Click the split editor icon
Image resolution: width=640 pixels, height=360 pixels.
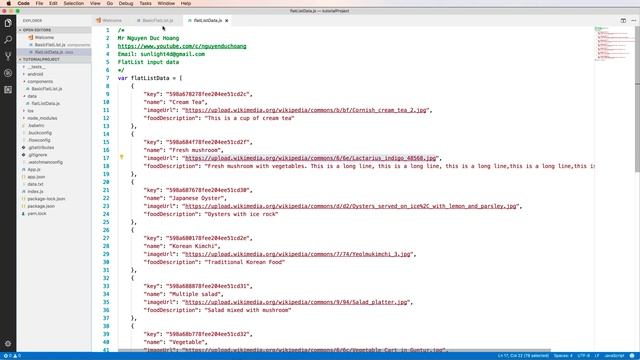tap(623, 20)
